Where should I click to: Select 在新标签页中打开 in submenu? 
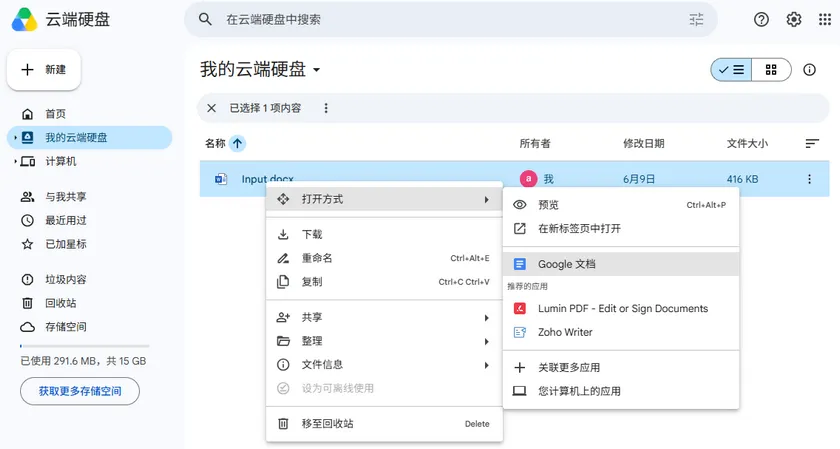click(621, 228)
